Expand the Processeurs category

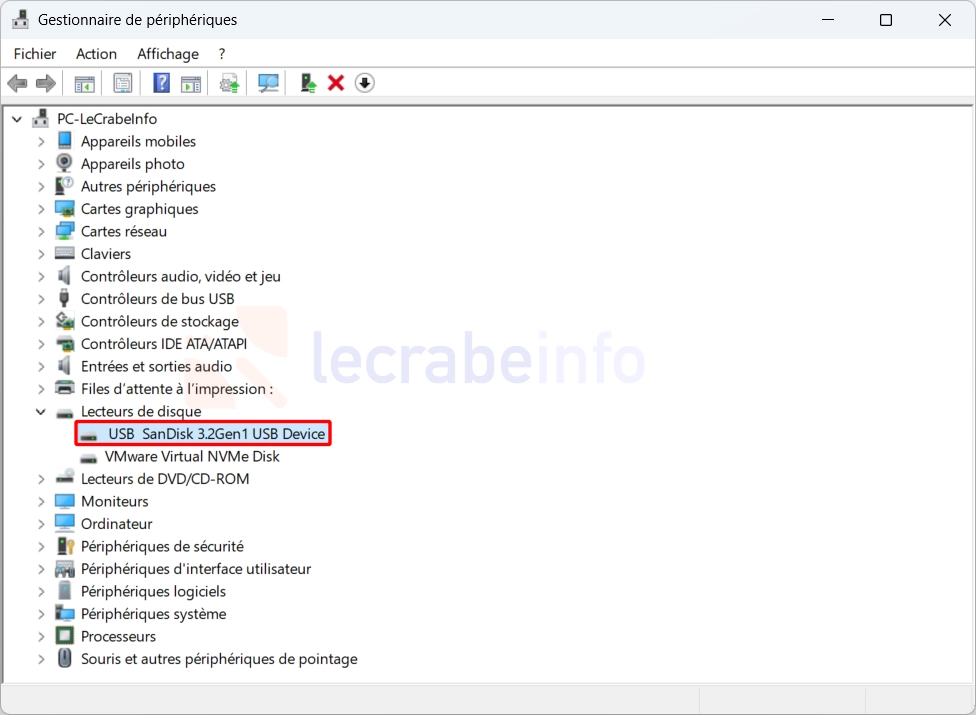coord(41,637)
